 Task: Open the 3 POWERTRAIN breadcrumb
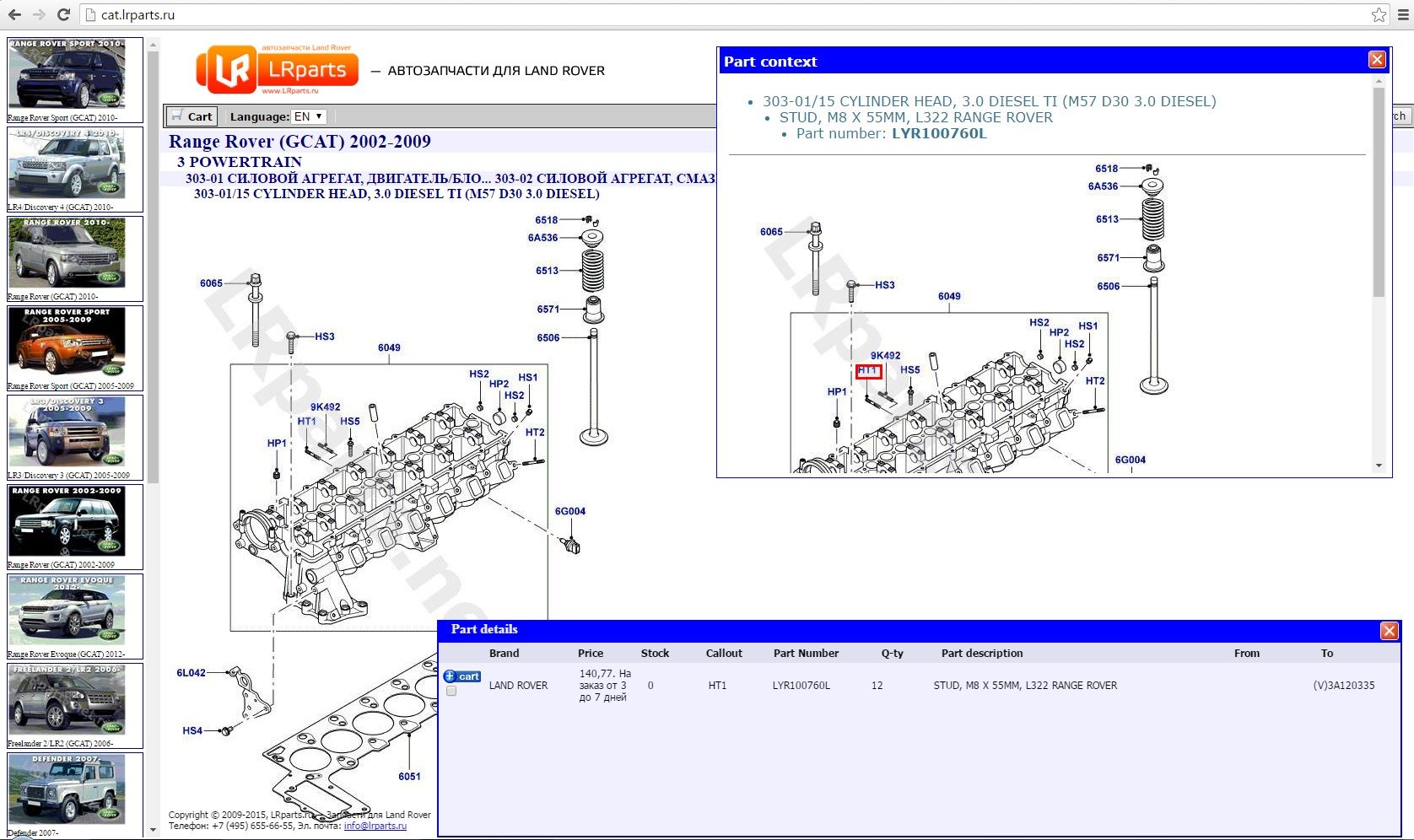(x=239, y=161)
